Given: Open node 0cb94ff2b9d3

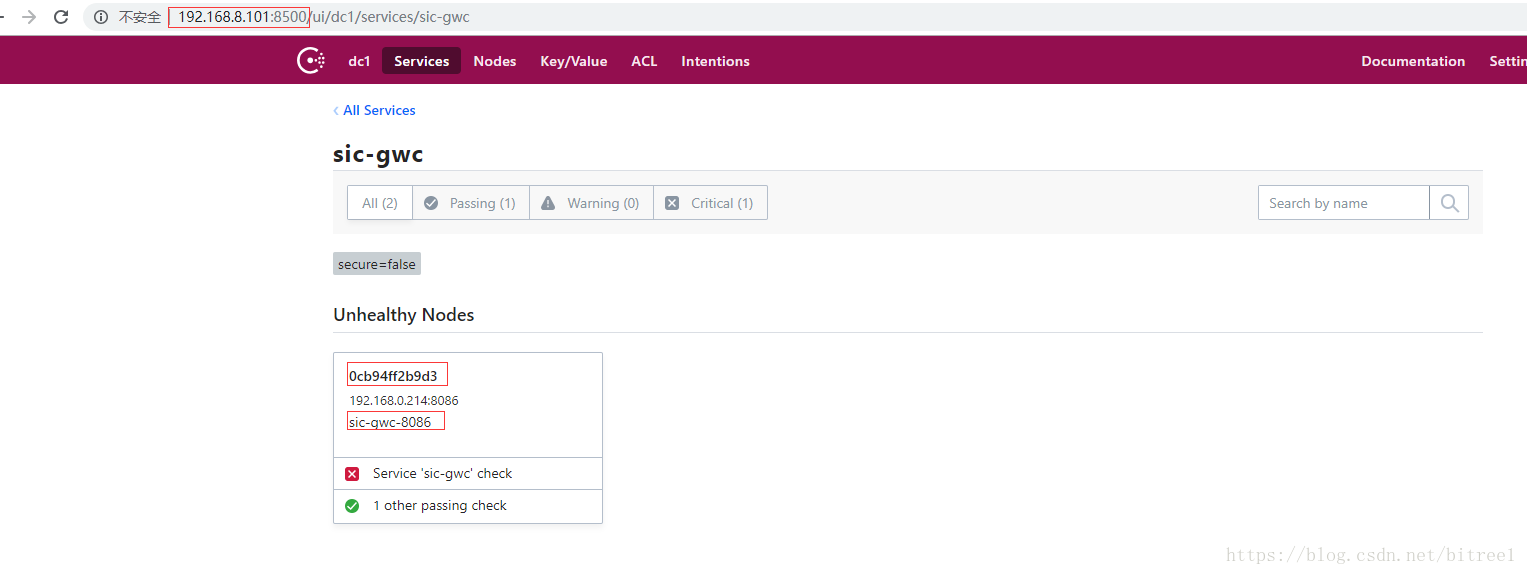Looking at the screenshot, I should (393, 376).
